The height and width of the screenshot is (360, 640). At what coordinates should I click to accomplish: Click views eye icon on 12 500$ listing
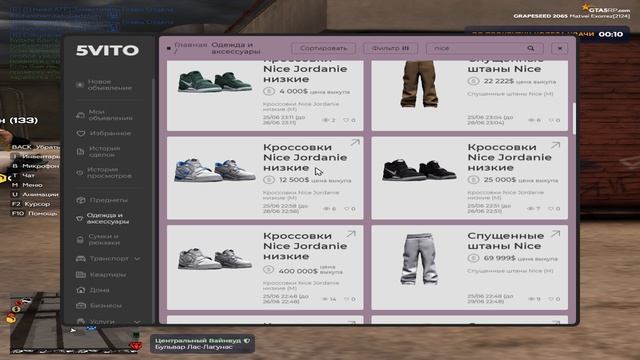pyautogui.click(x=326, y=209)
